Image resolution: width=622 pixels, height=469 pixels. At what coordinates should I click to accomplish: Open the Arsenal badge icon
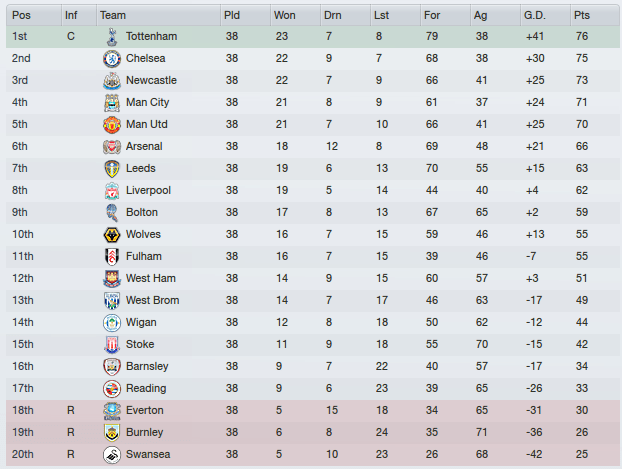click(111, 146)
